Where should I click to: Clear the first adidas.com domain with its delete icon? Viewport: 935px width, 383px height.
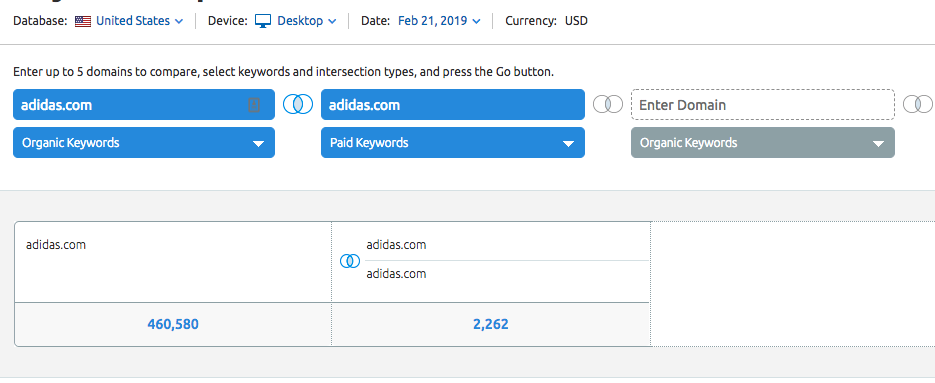coord(254,106)
